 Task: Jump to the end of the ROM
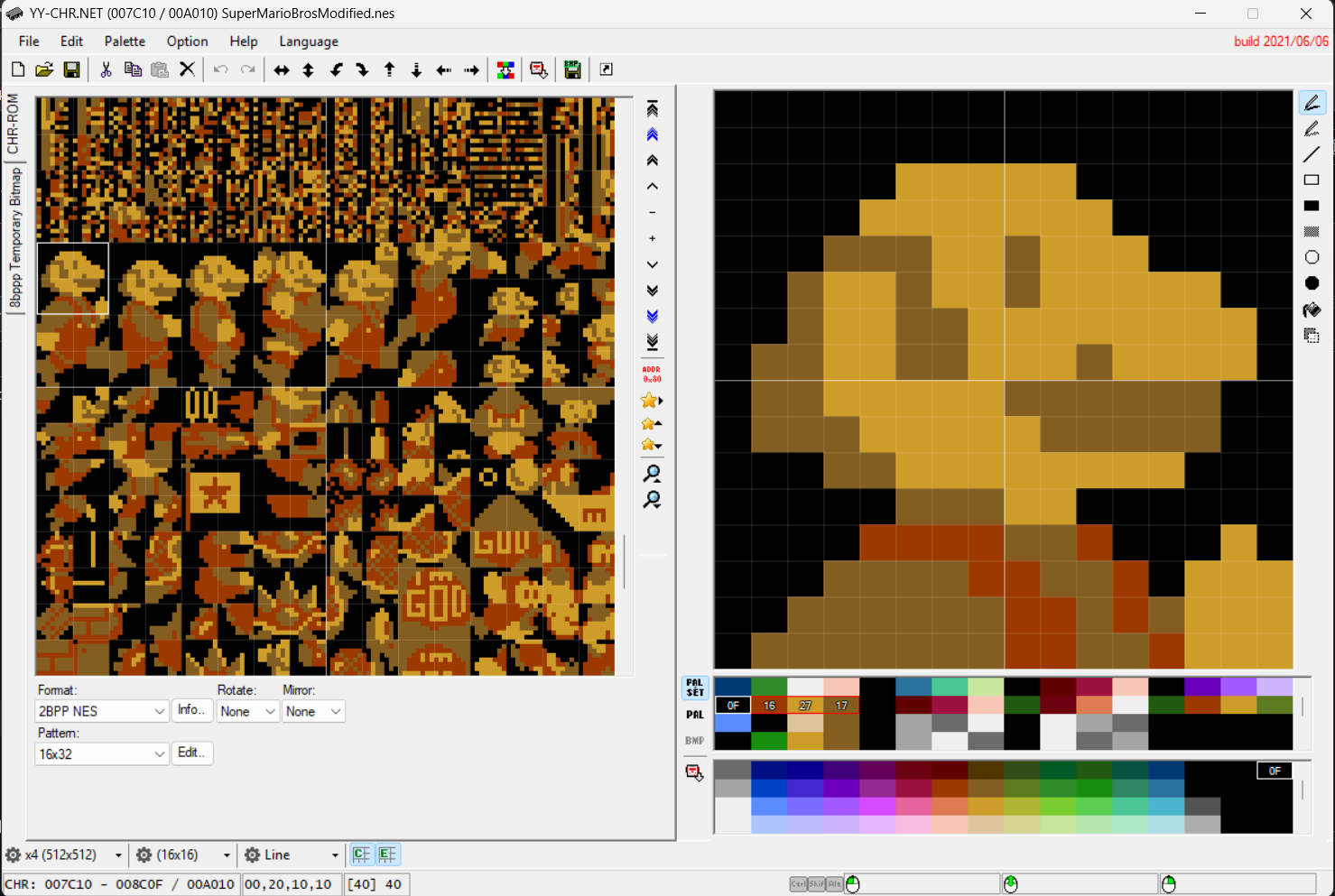[653, 342]
